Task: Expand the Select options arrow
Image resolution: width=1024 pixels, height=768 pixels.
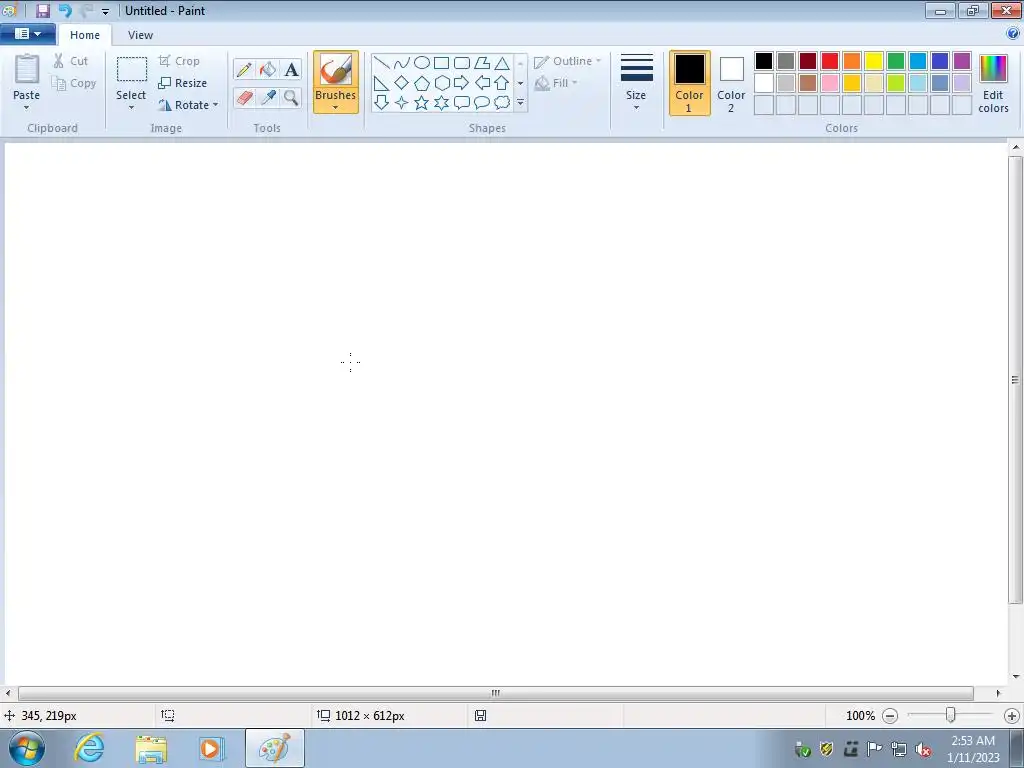Action: tap(131, 108)
